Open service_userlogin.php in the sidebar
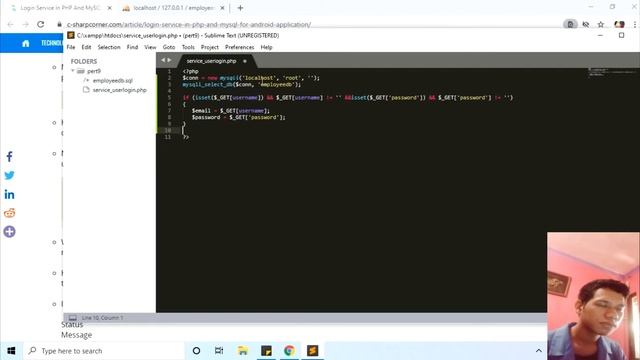The height and width of the screenshot is (360, 640). tap(119, 90)
